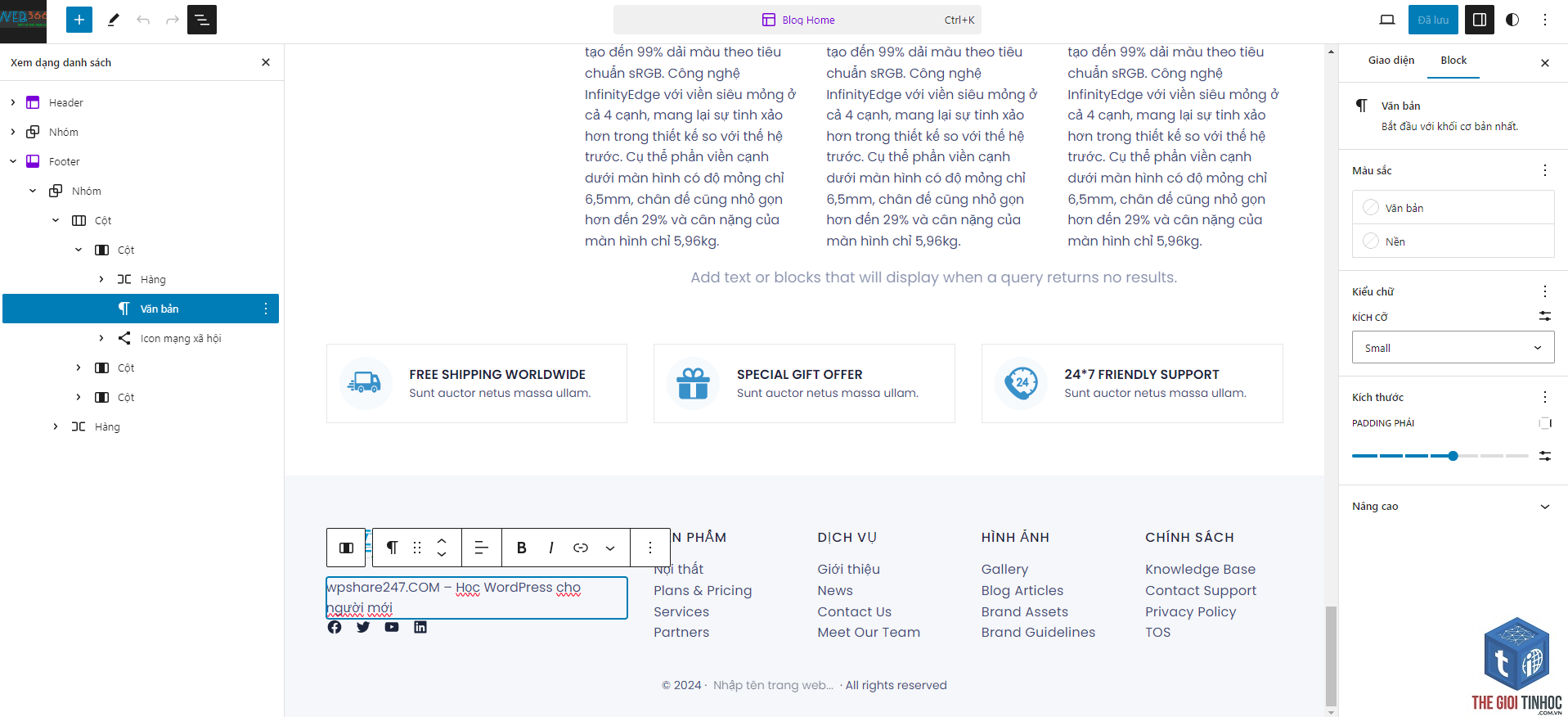Open the Styles half-circle icon

click(x=1512, y=20)
